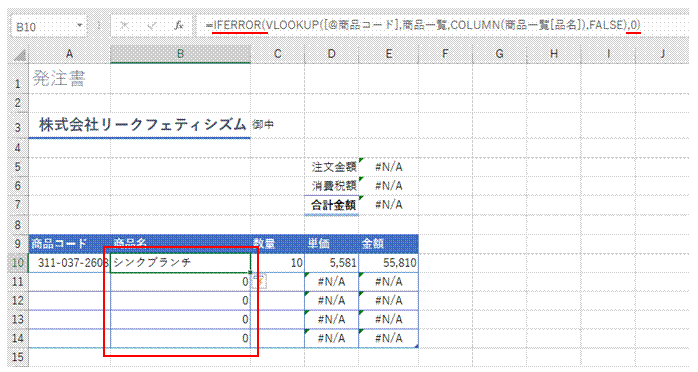698x372 pixels.
Task: Click the #N/A cell next to 注文金額
Action: coord(388,167)
